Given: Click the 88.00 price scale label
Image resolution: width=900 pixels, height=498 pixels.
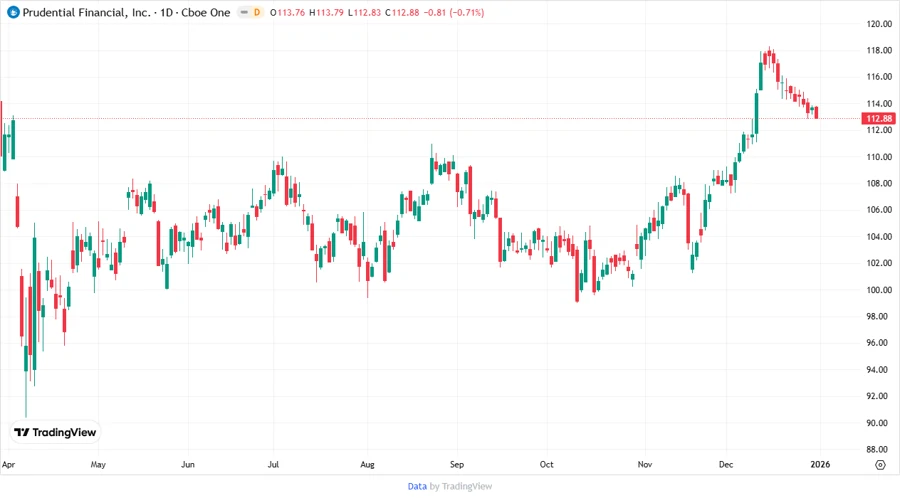Looking at the screenshot, I should (879, 449).
